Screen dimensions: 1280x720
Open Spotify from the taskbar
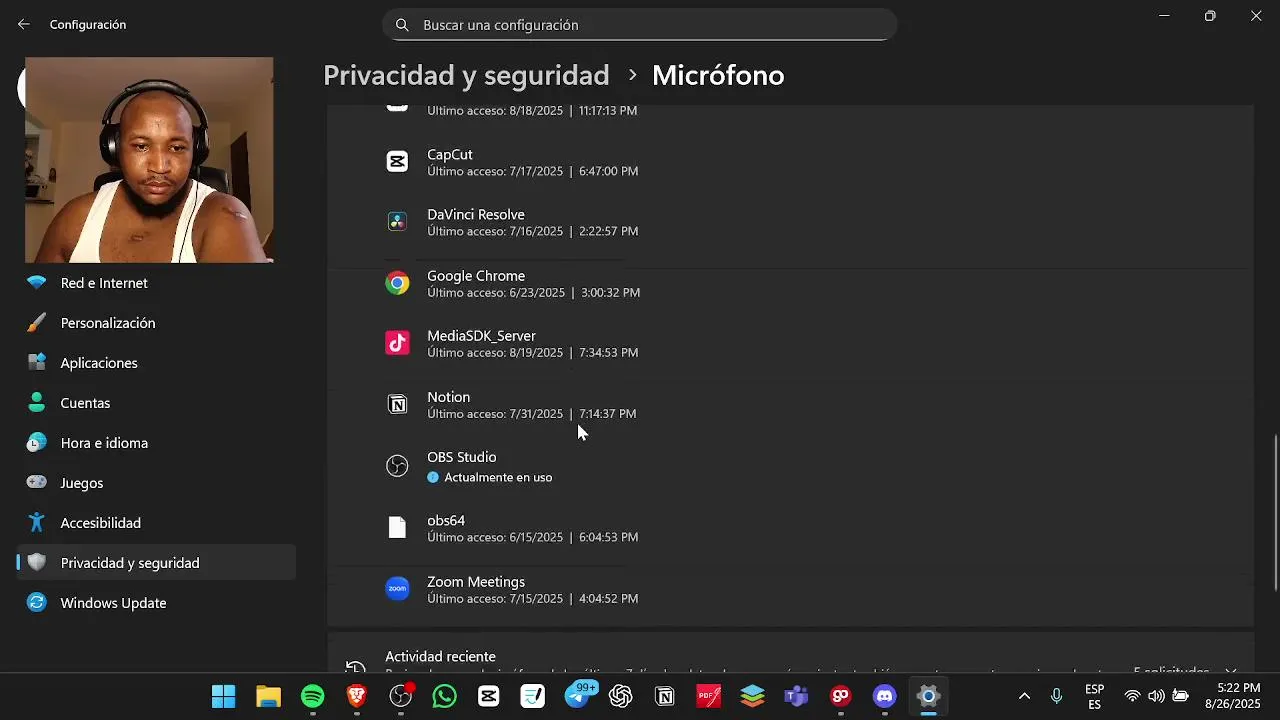pyautogui.click(x=312, y=696)
